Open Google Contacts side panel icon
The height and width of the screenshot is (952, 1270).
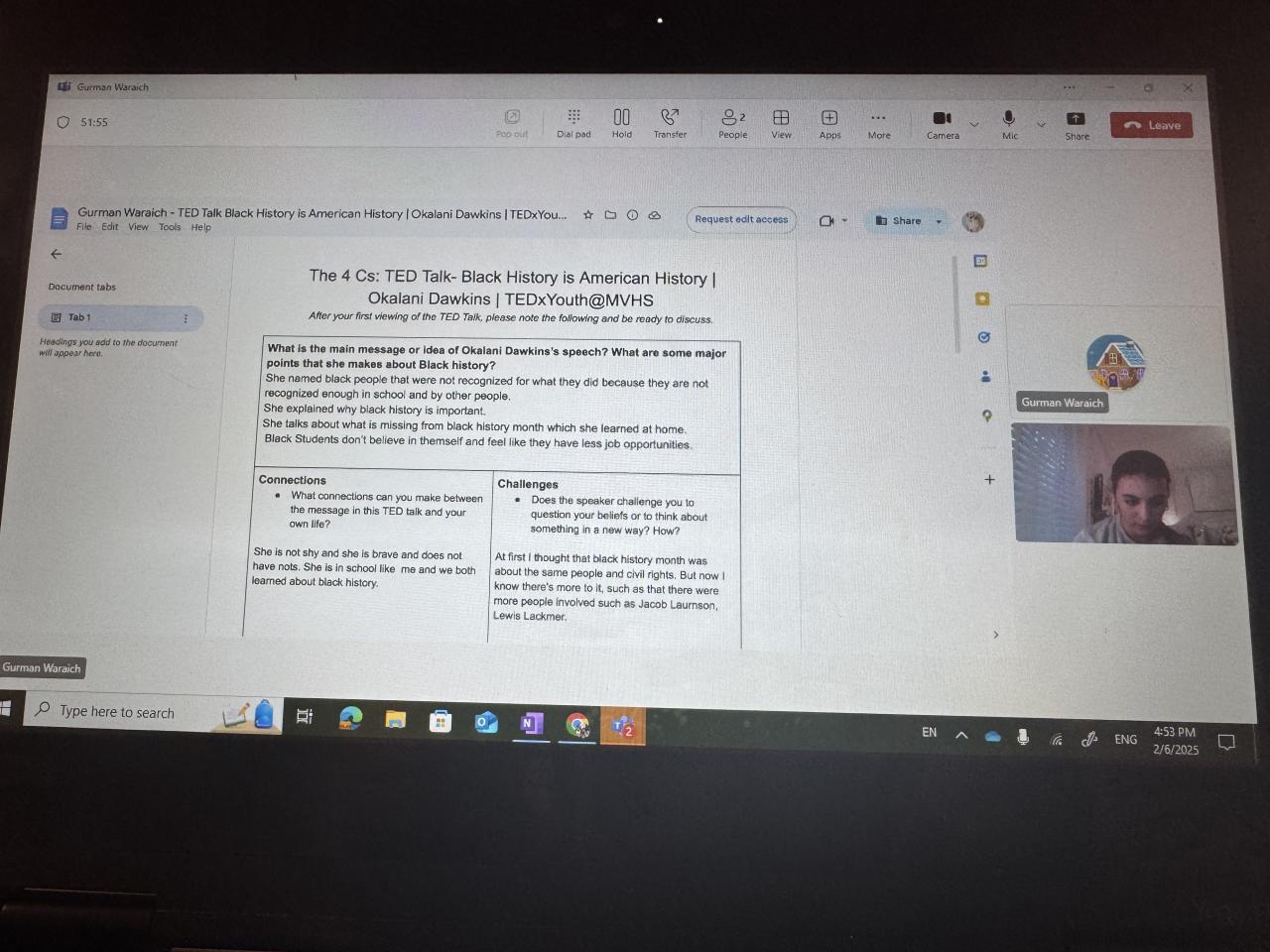[x=985, y=376]
